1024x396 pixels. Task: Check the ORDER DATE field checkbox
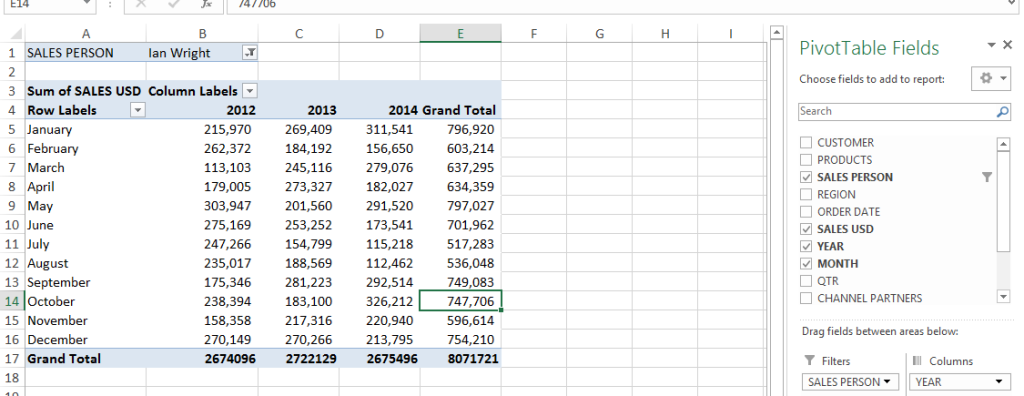click(806, 212)
